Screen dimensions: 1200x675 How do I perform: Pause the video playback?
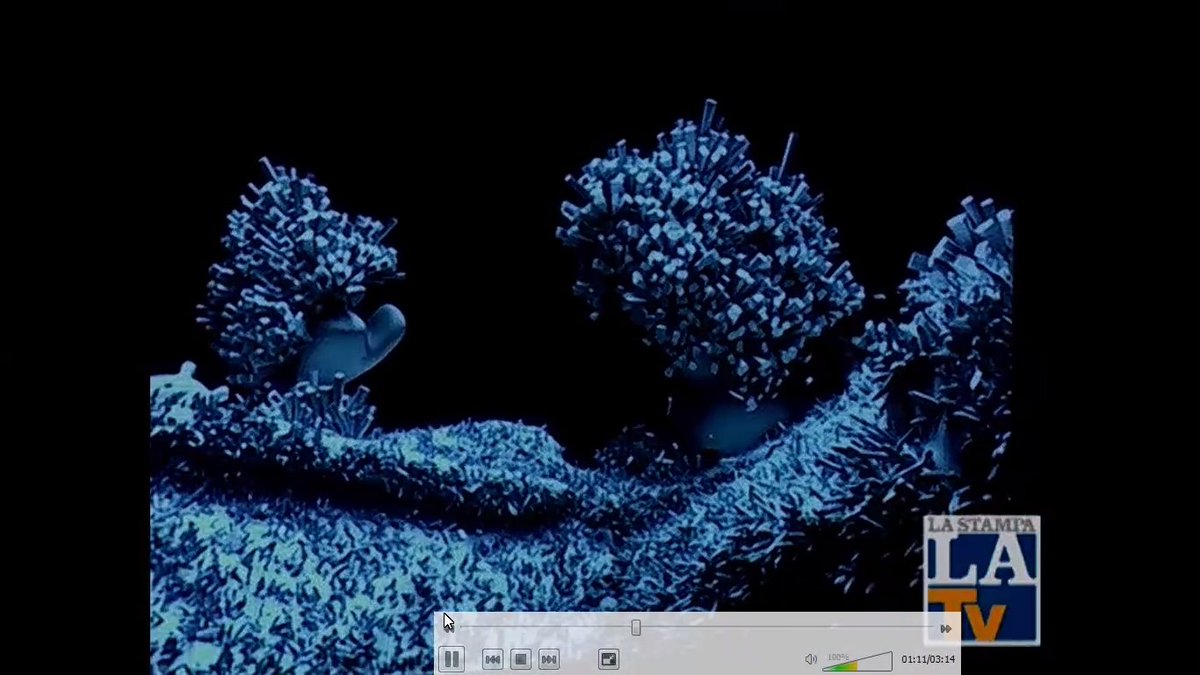point(452,659)
